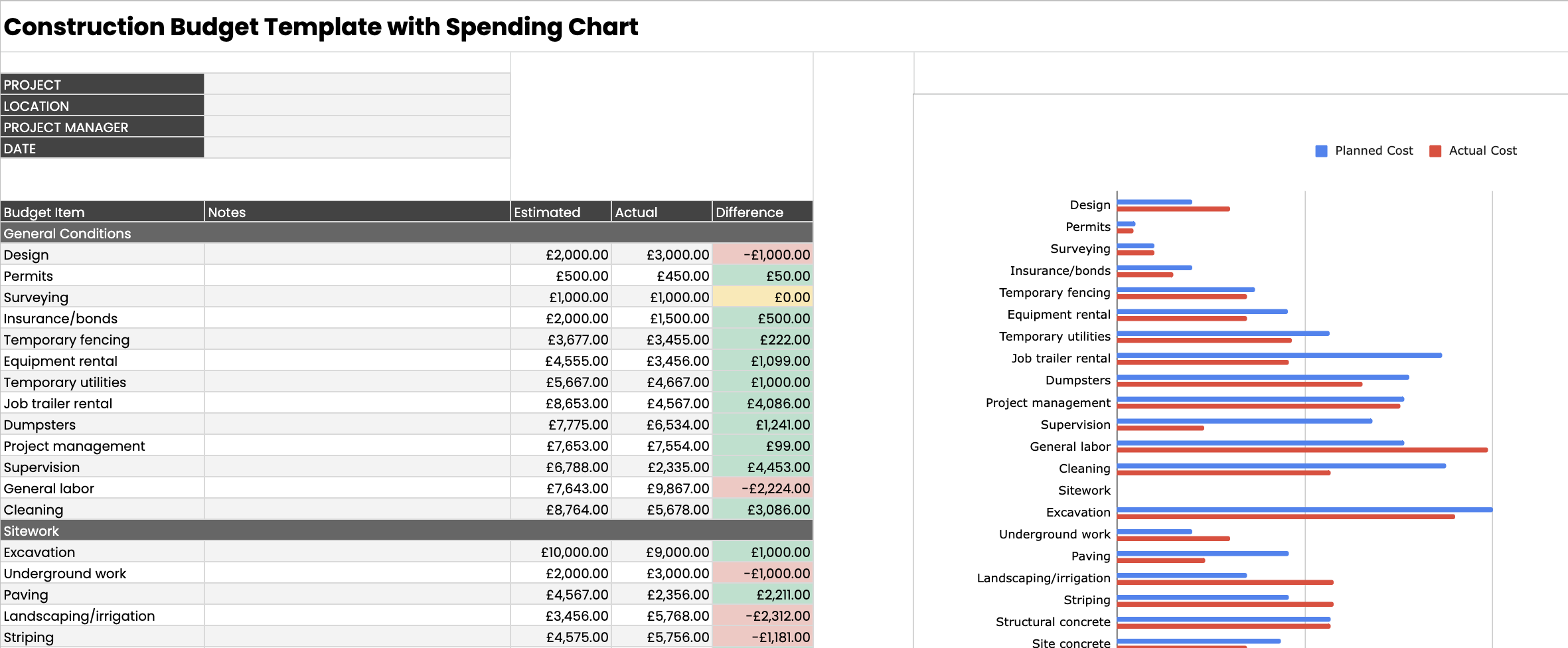Viewport: 1568px width, 648px height.
Task: Click the 'General Conditions' section row
Action: pyautogui.click(x=406, y=233)
